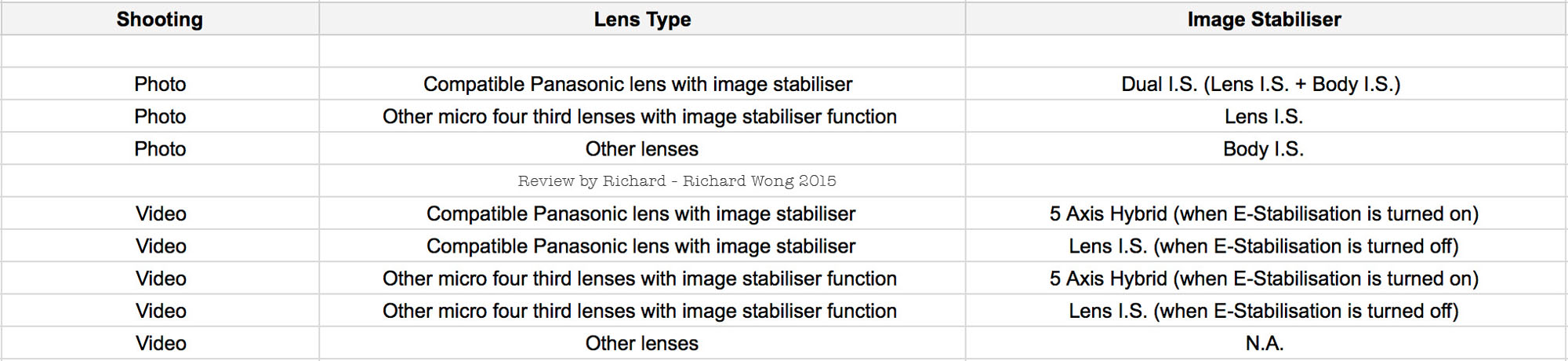Select Other lenses cell in the Video row

click(x=641, y=343)
